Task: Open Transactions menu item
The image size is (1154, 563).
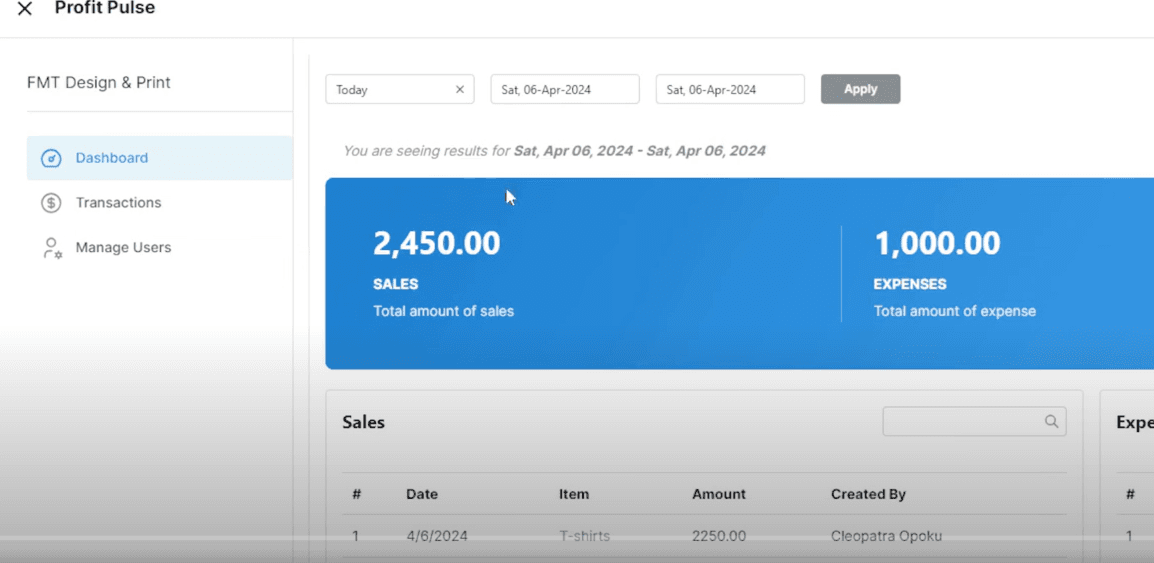Action: (118, 203)
